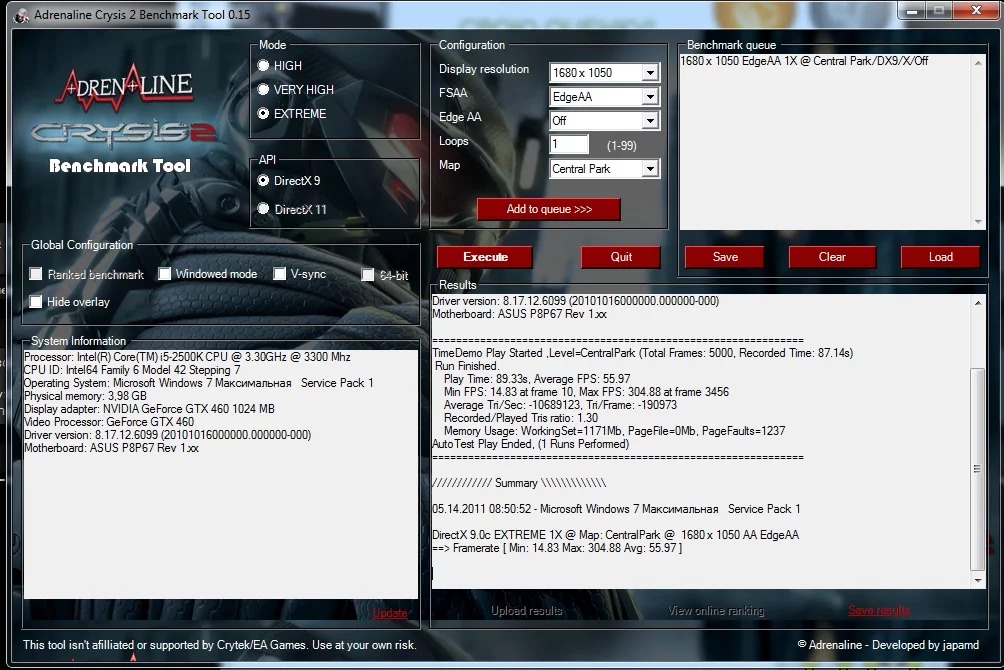The width and height of the screenshot is (1004, 670).
Task: Clear the benchmark queue
Action: pos(832,257)
